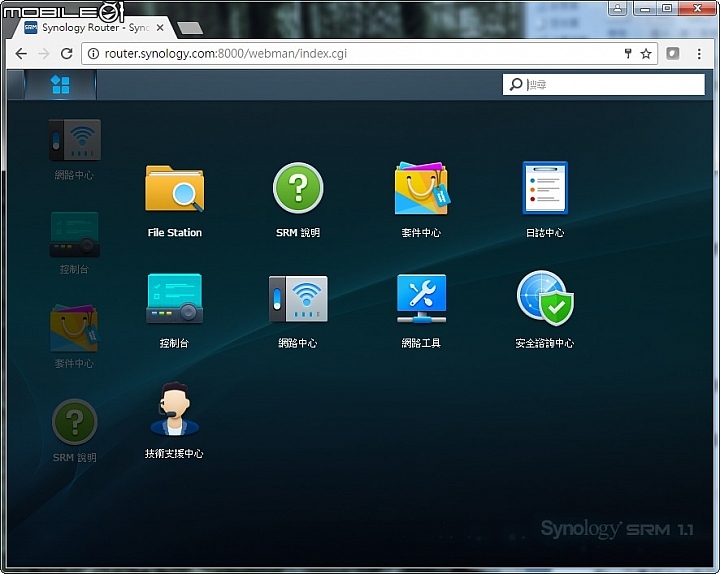Toggle the SRM main menu grid button

click(60, 84)
